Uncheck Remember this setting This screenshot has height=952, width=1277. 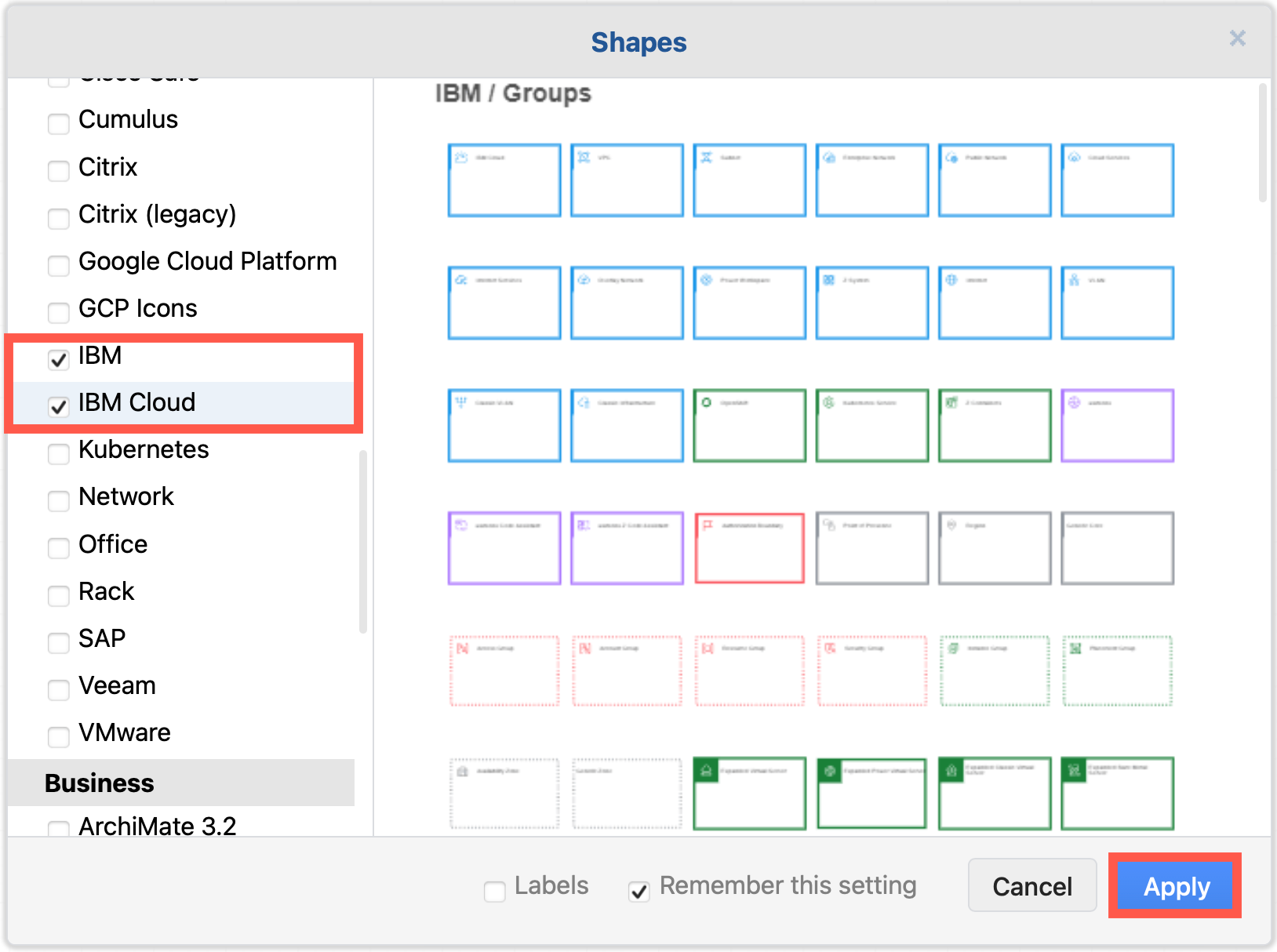click(x=638, y=891)
